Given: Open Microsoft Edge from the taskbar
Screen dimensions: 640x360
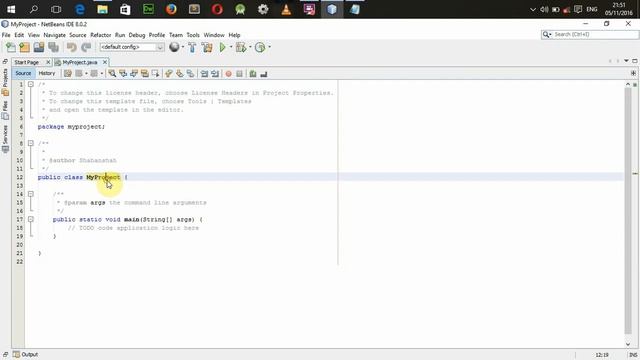Looking at the screenshot, I should pyautogui.click(x=80, y=9).
